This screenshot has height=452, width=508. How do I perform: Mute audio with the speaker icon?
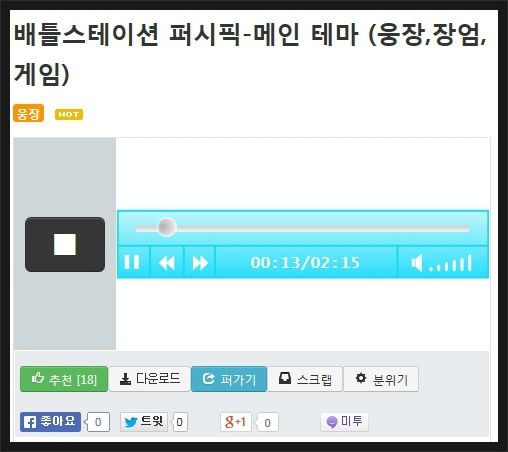click(x=417, y=263)
